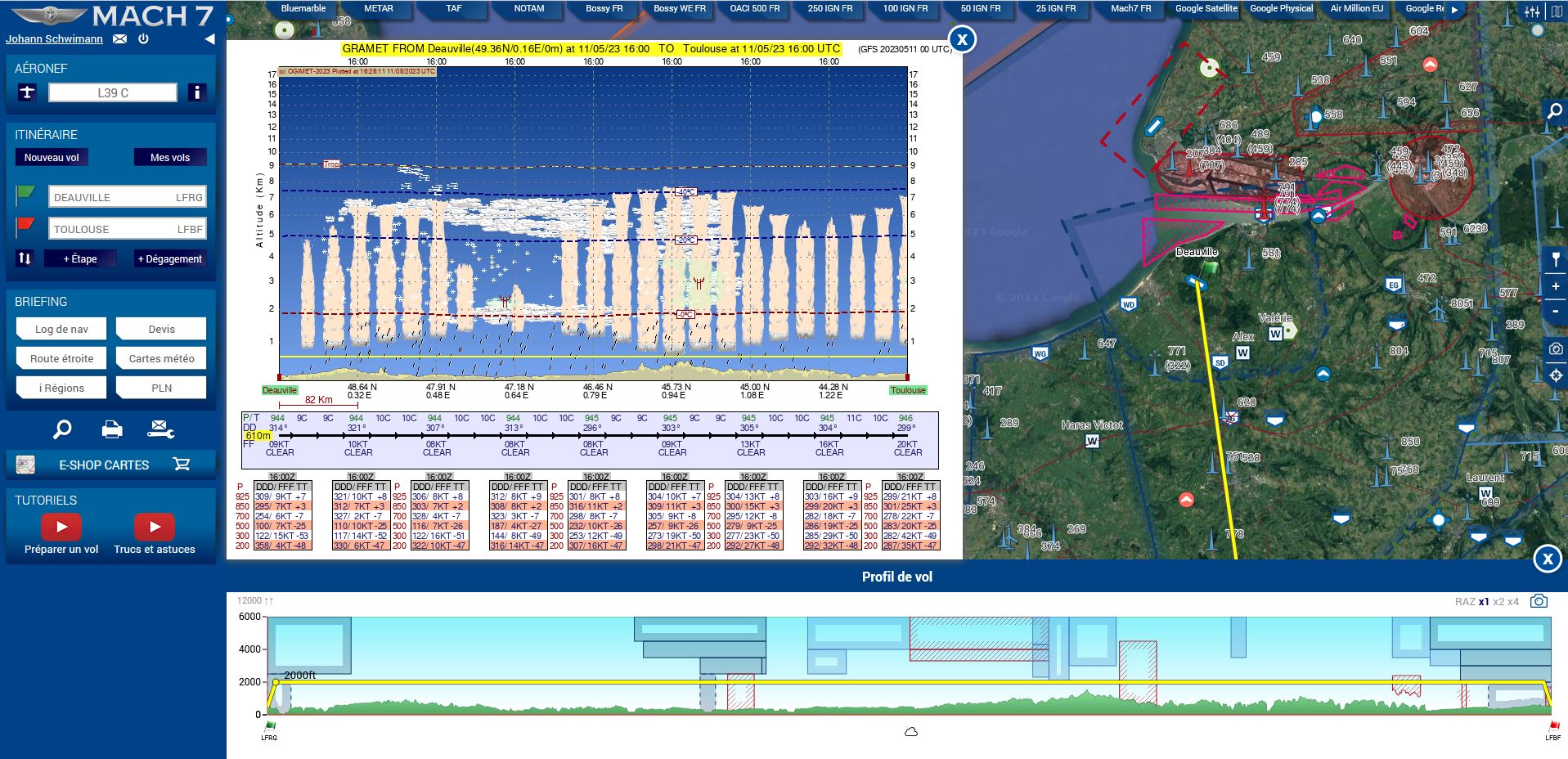
Task: Click the folded map icon
Action: tap(1556, 11)
